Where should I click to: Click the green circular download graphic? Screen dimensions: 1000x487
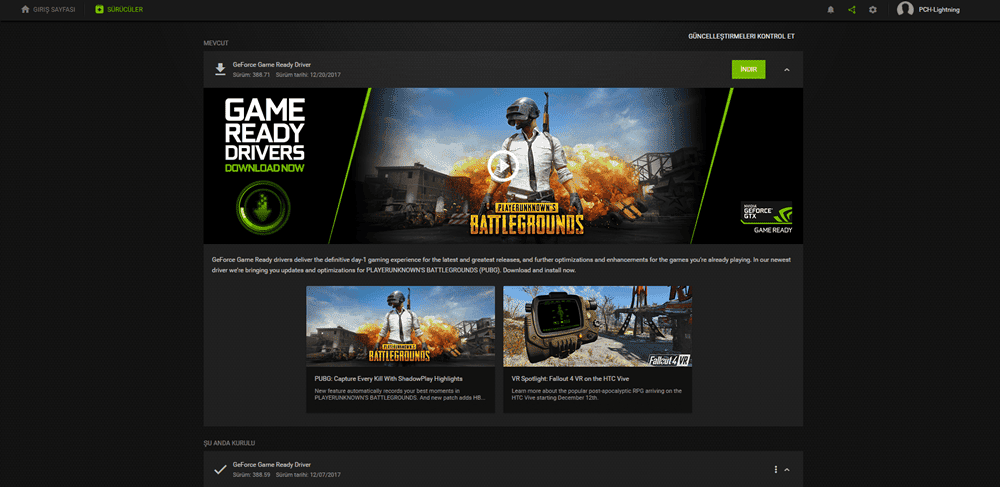pos(263,207)
